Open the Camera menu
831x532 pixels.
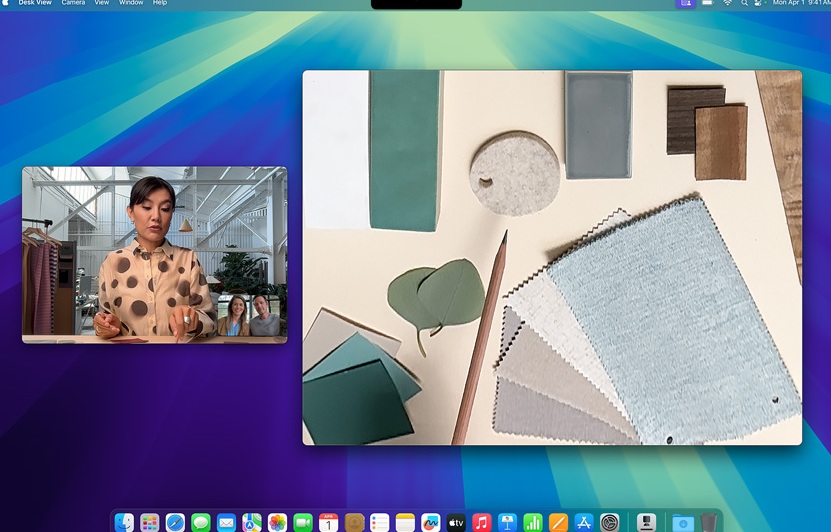(x=73, y=3)
